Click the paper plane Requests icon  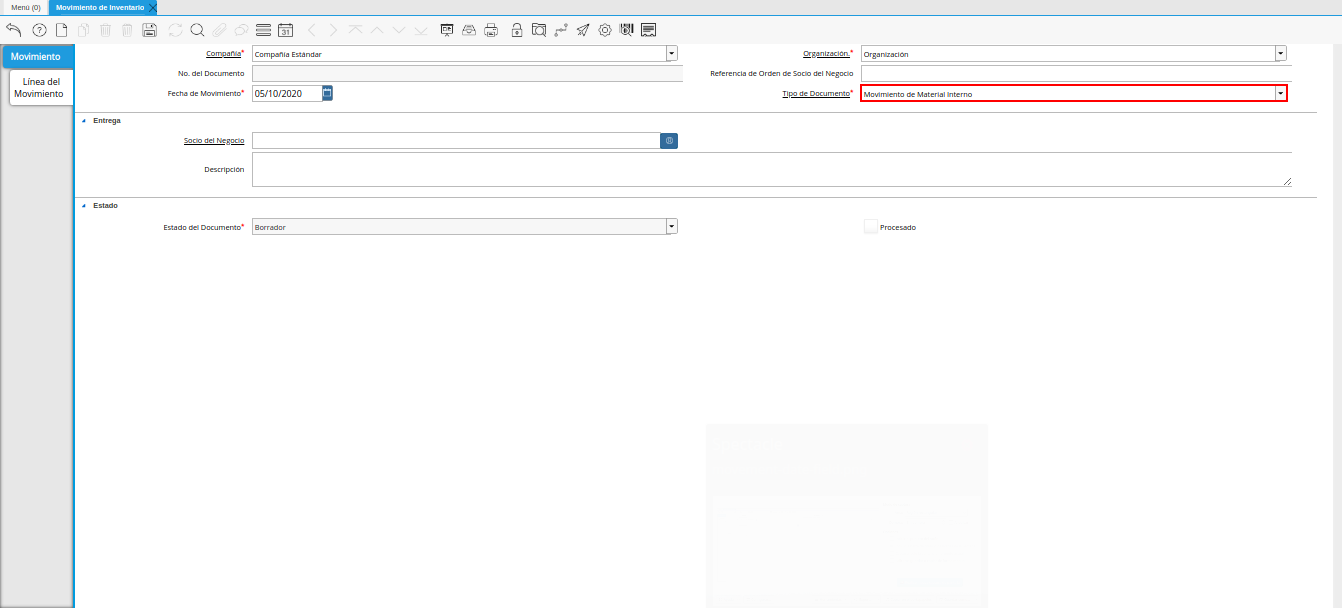583,30
